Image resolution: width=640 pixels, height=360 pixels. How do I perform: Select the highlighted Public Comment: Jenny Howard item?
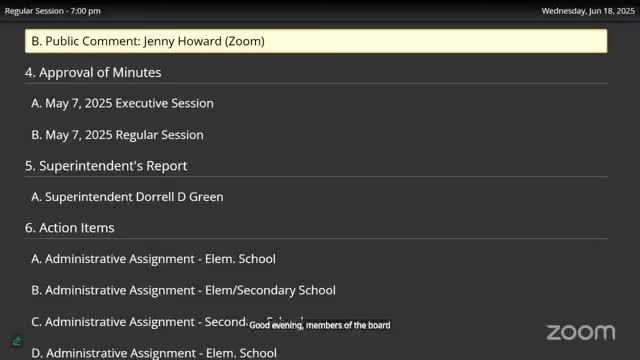(316, 41)
